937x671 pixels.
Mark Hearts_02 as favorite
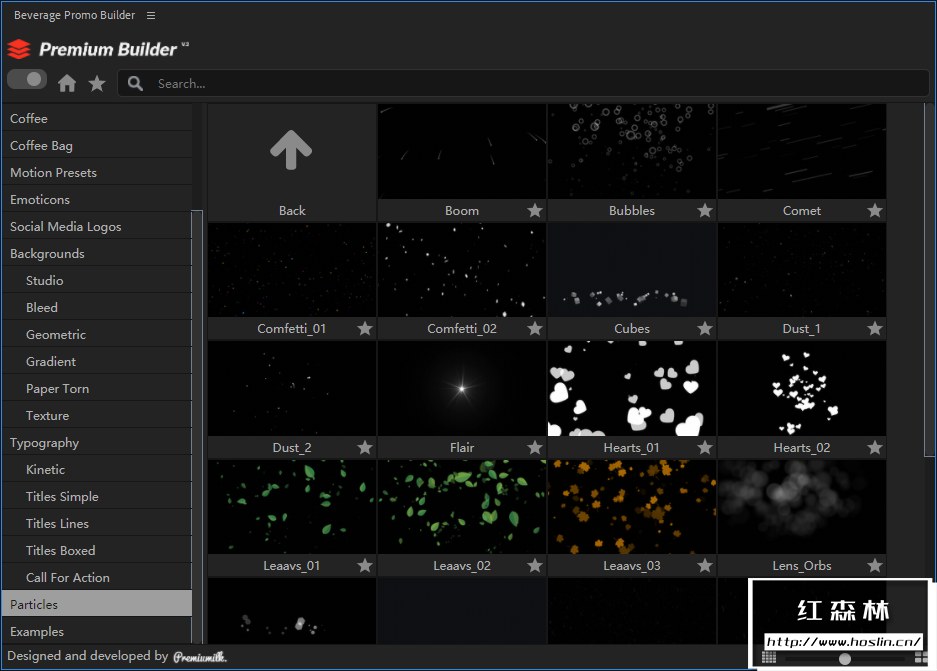875,447
